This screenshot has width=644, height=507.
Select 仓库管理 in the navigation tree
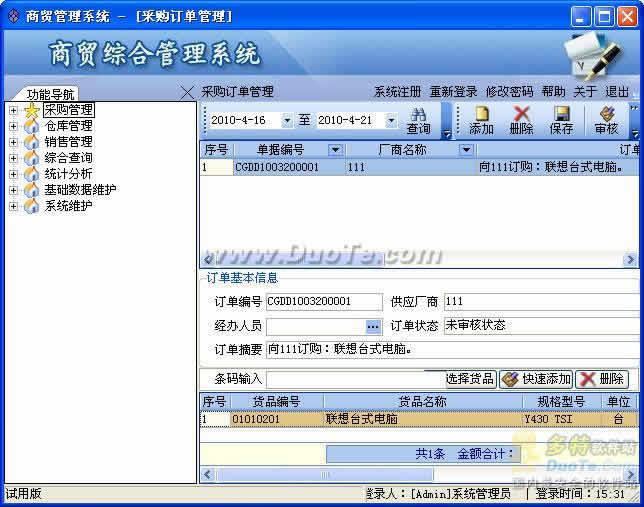click(68, 126)
